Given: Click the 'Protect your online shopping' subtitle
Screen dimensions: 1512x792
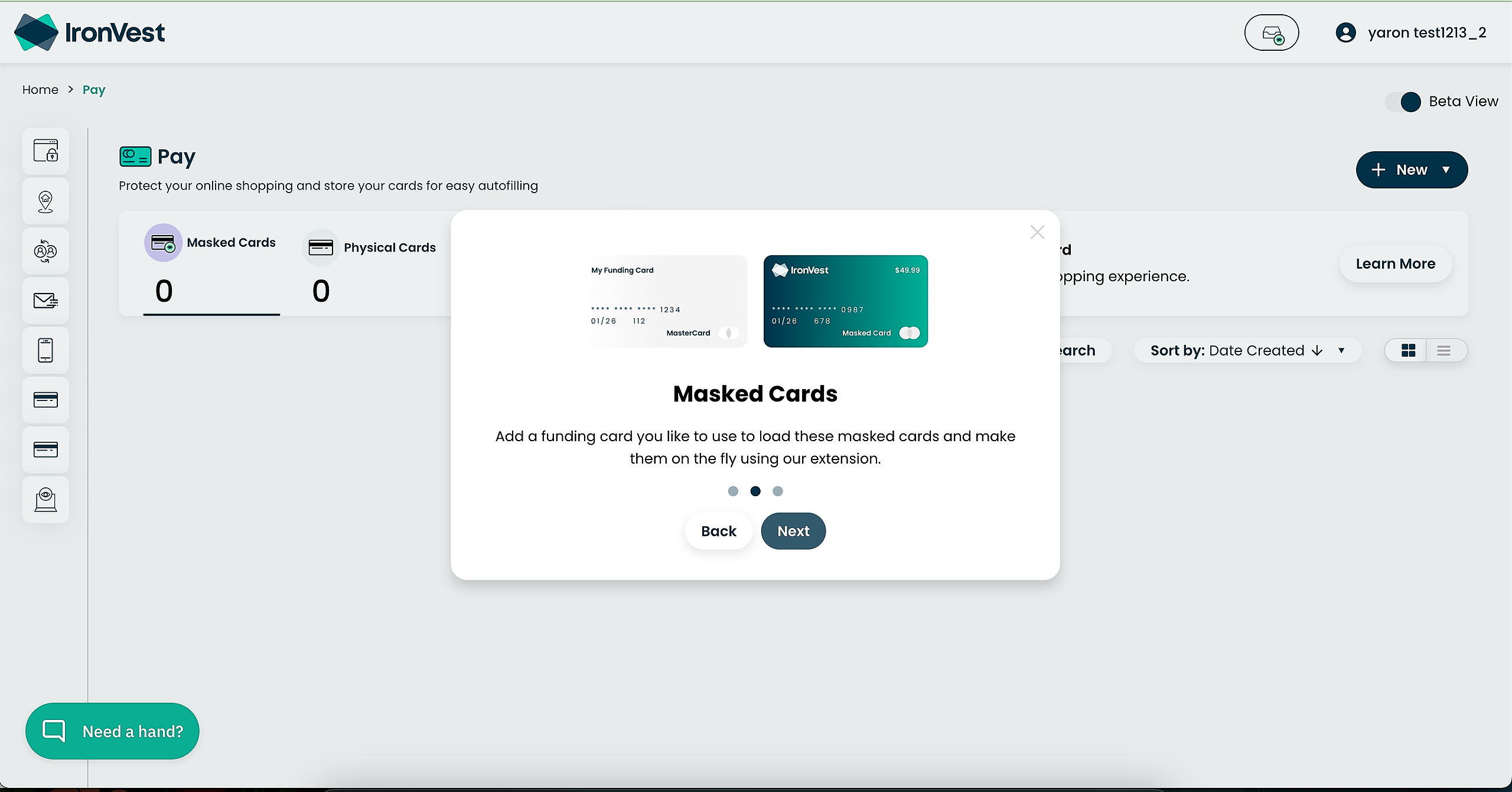Looking at the screenshot, I should coord(328,185).
